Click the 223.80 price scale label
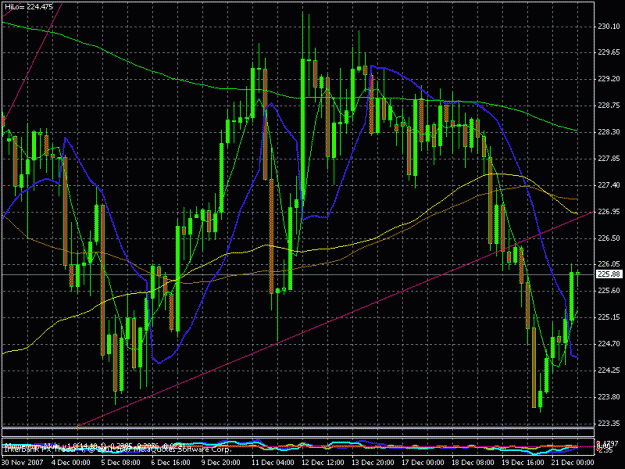 tap(609, 397)
